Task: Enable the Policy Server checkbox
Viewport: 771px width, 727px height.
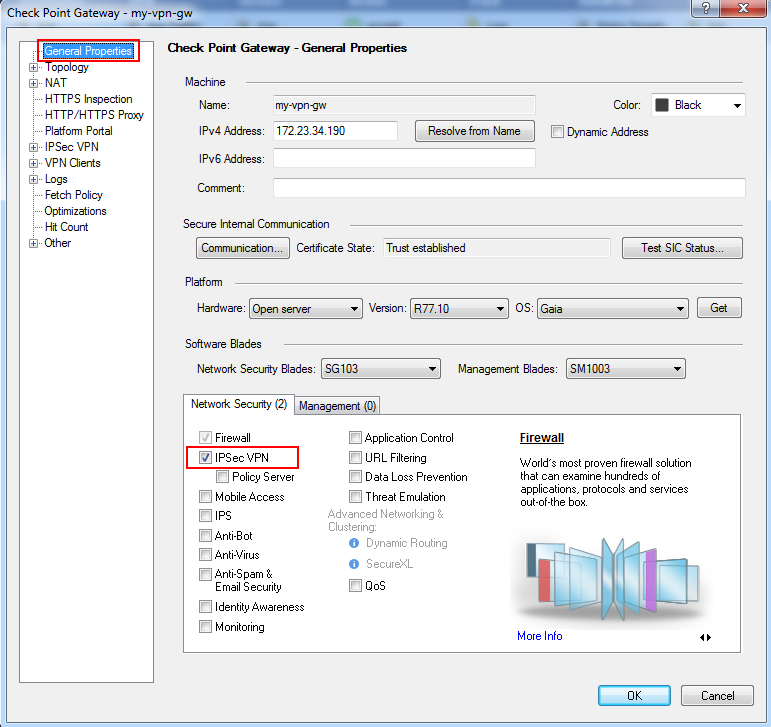Action: [x=222, y=477]
